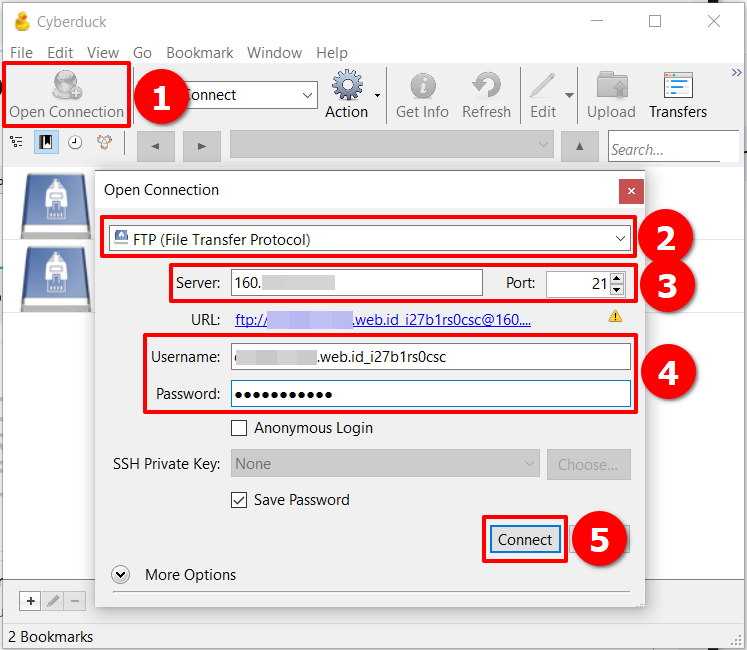Click into the Port field
The height and width of the screenshot is (650, 747).
578,284
